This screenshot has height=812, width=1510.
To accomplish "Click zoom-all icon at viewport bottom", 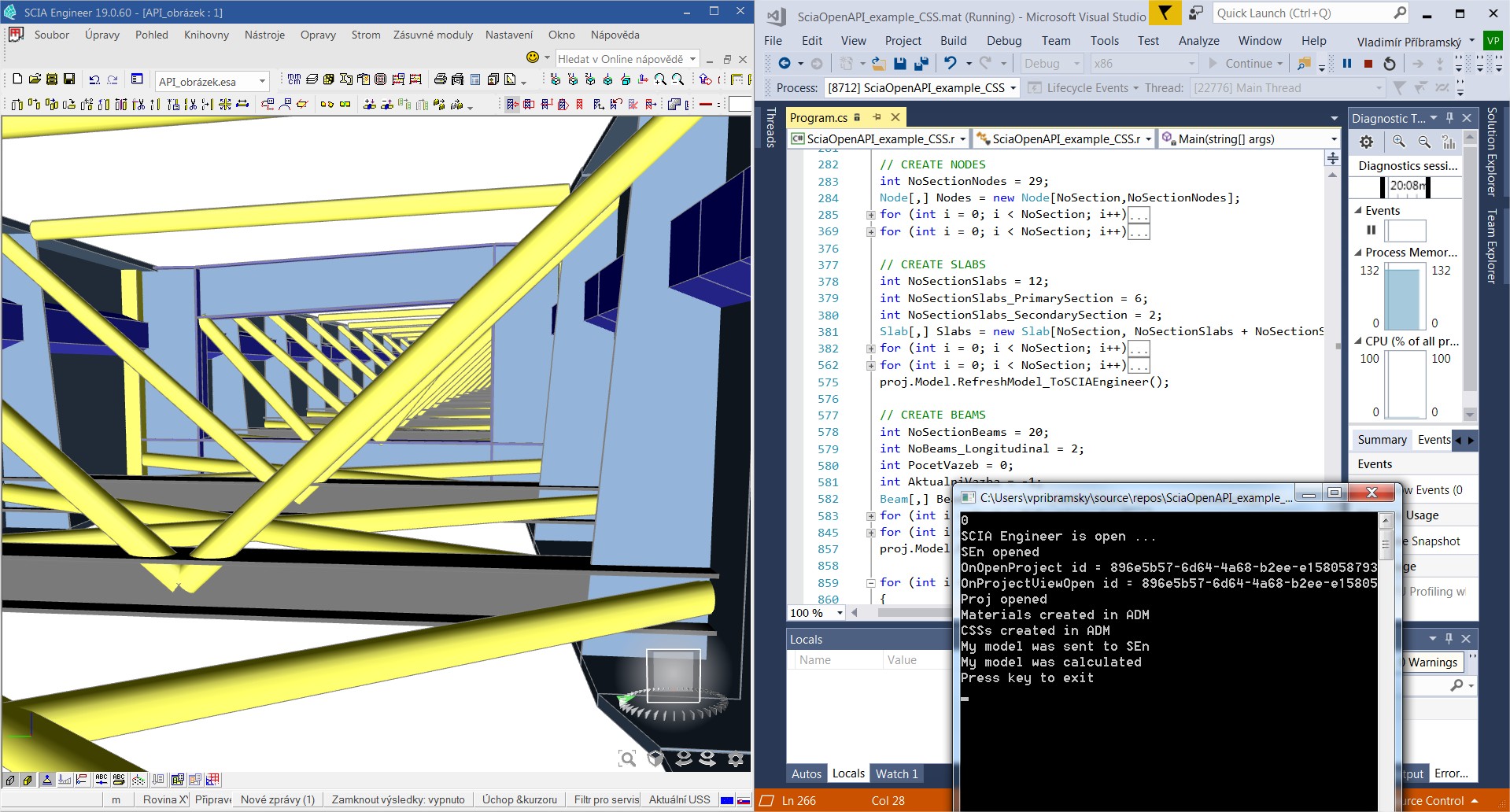I will (x=627, y=758).
